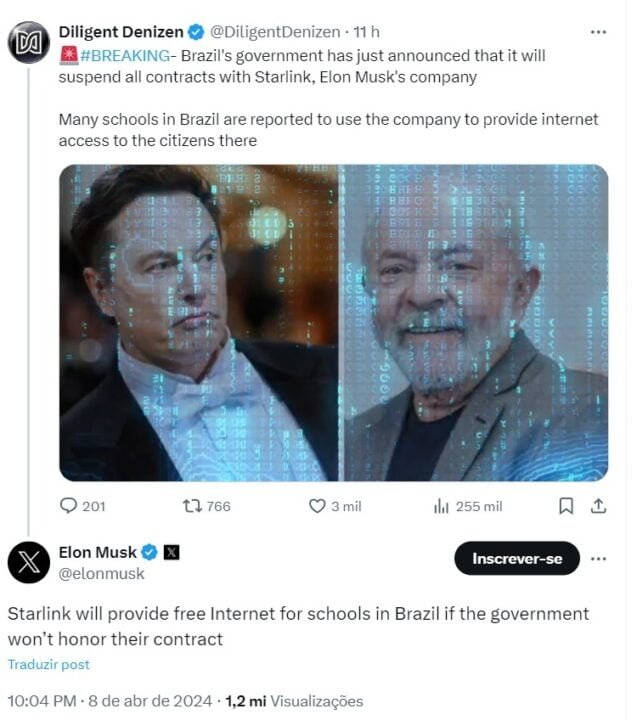Open more options on Diligent Denizen's post
The height and width of the screenshot is (720, 637).
[x=598, y=33]
